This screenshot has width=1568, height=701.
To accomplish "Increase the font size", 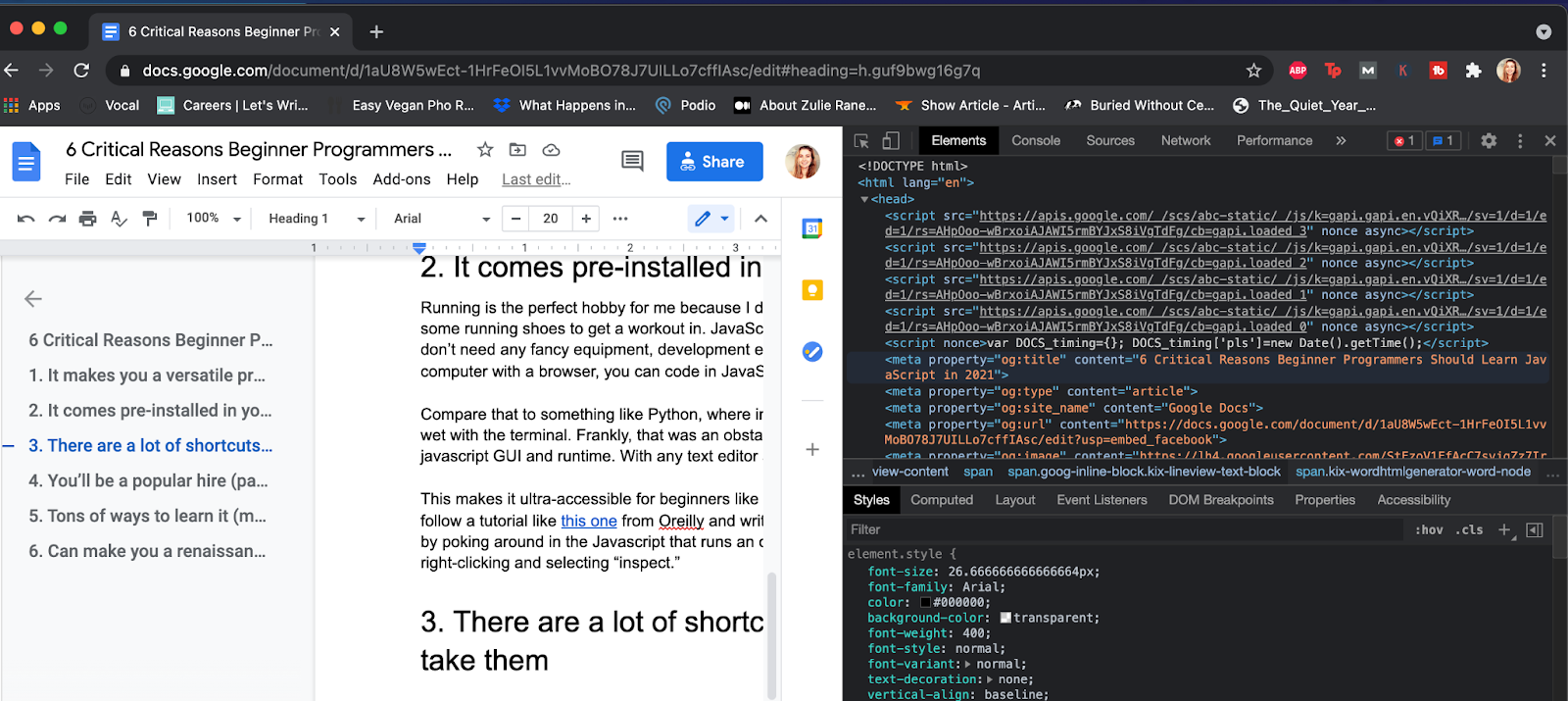I will click(x=586, y=219).
